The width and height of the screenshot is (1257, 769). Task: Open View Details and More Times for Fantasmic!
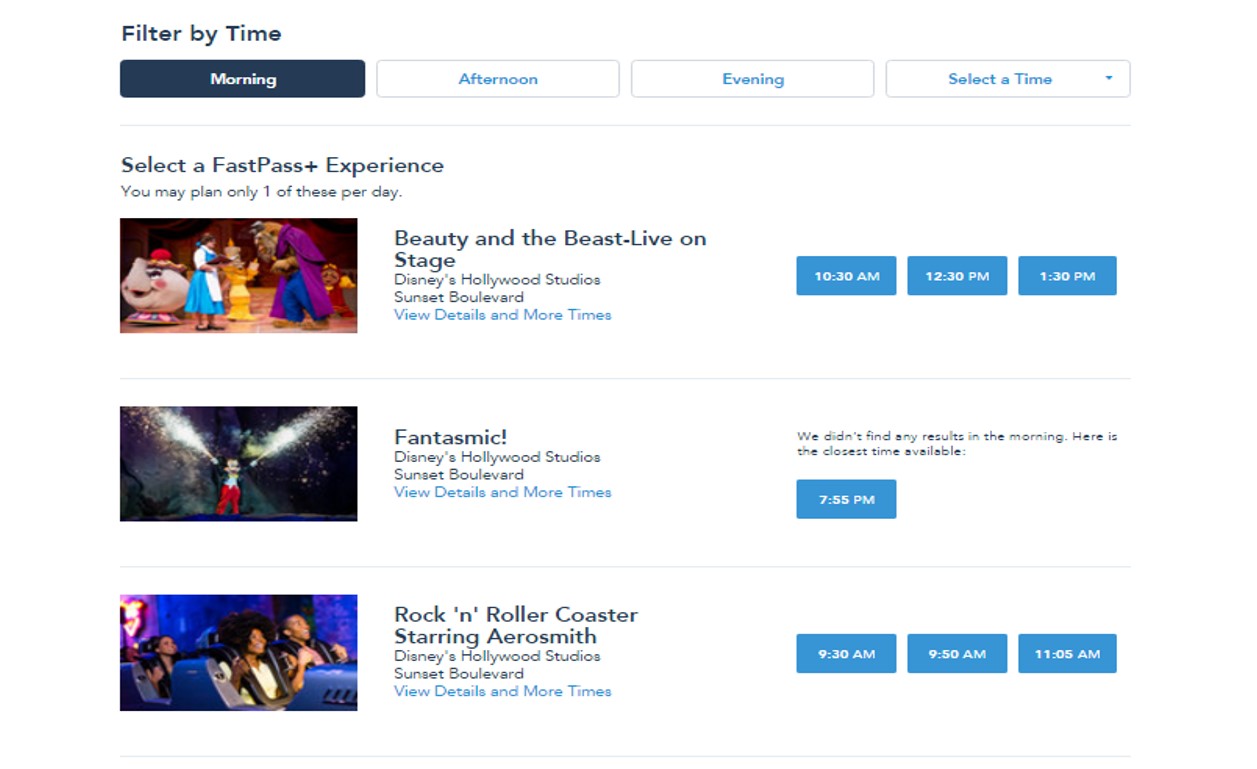pos(502,492)
